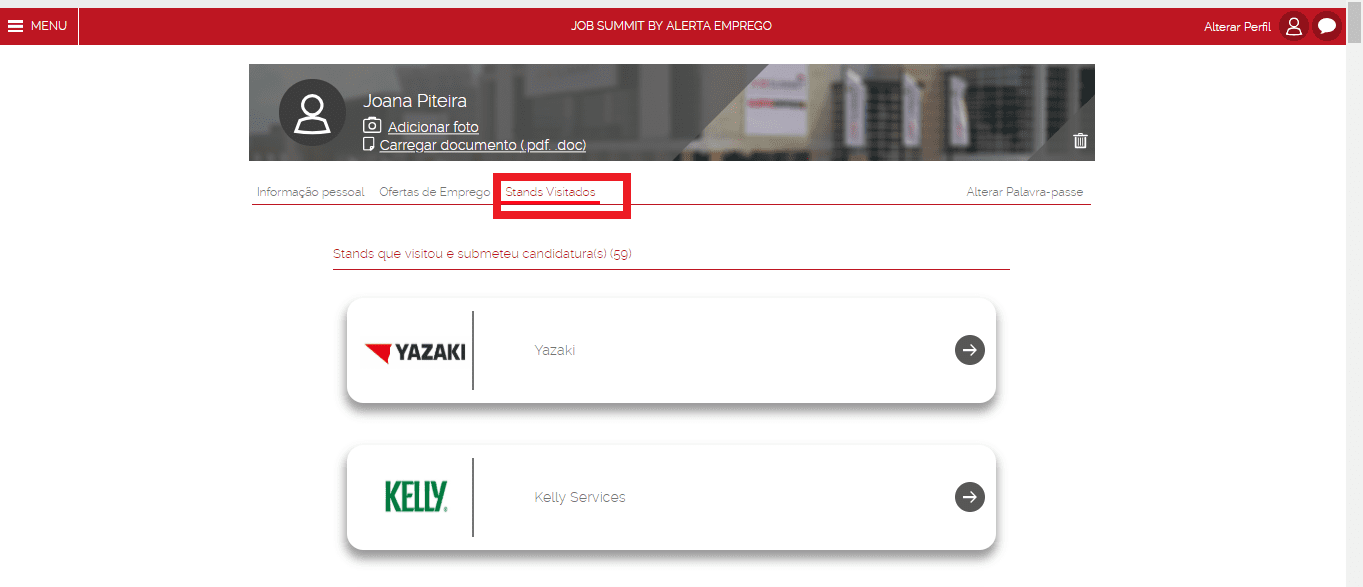Click the round profile avatar placeholder
The image size is (1363, 587).
pyautogui.click(x=313, y=113)
